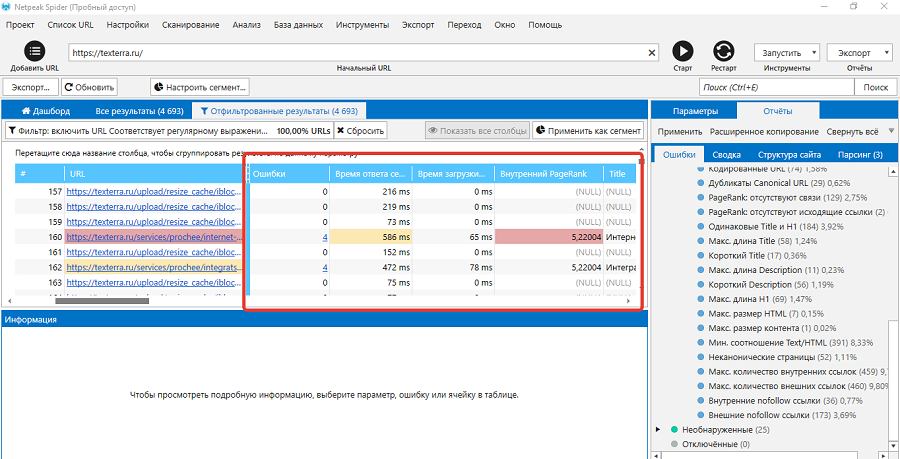Select the Ошибки subtab
The height and width of the screenshot is (459, 900).
pyautogui.click(x=679, y=154)
